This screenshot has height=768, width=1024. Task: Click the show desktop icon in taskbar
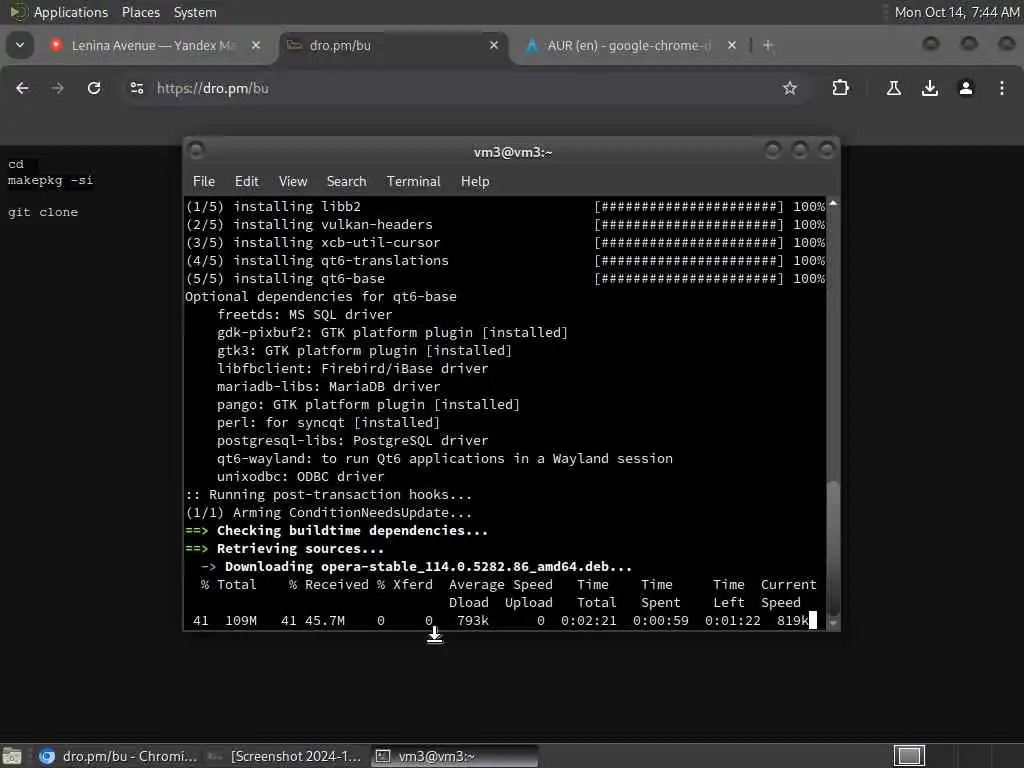[x=12, y=756]
